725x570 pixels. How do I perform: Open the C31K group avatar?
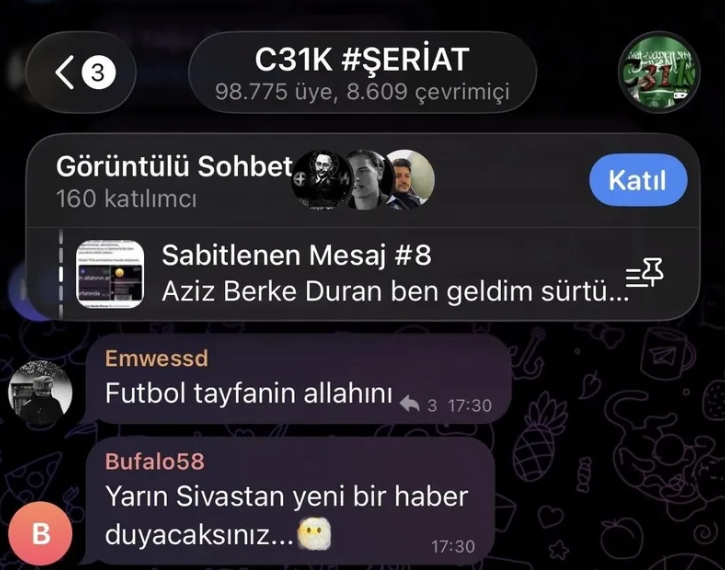point(659,72)
